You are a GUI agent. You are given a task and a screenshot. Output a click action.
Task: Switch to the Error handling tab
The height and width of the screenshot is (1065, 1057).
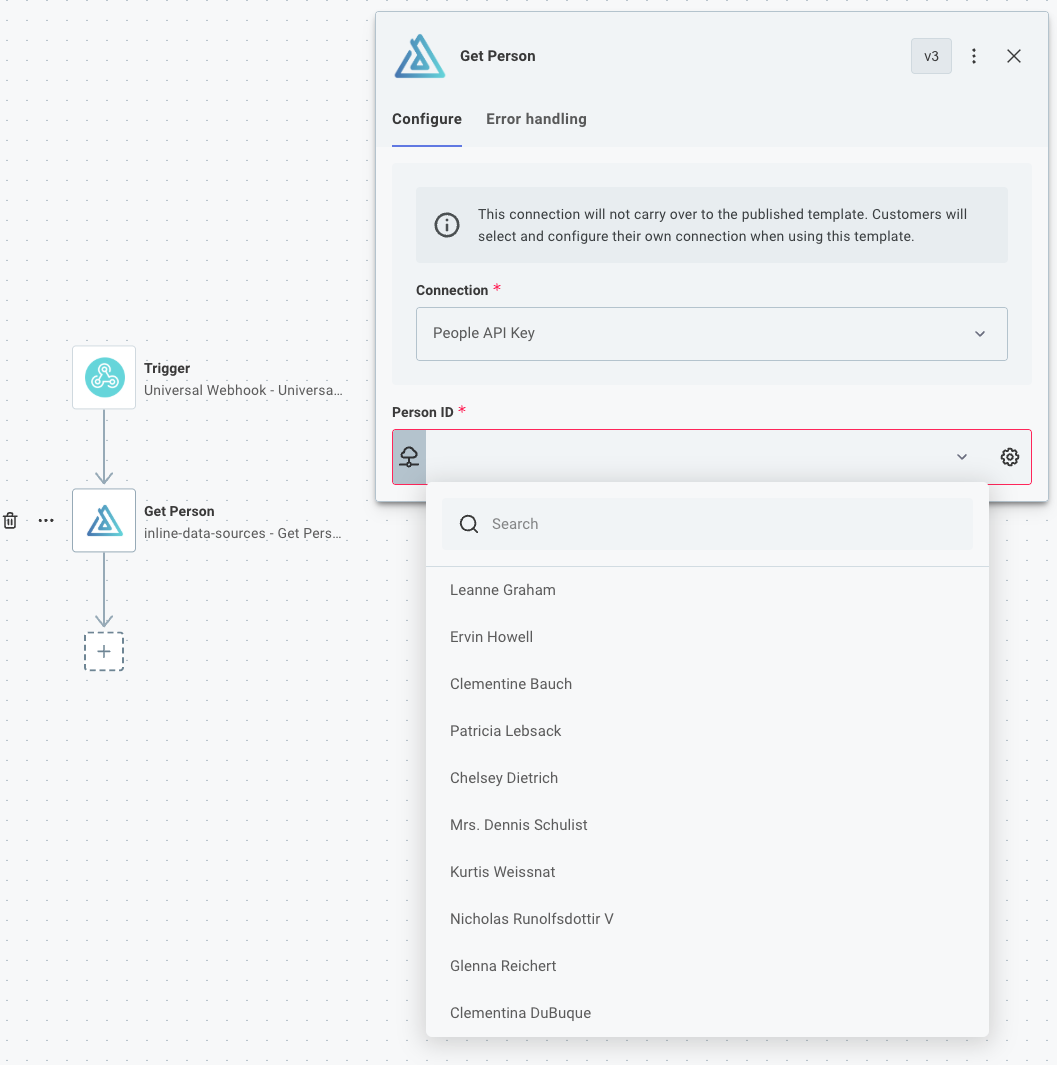click(x=536, y=119)
